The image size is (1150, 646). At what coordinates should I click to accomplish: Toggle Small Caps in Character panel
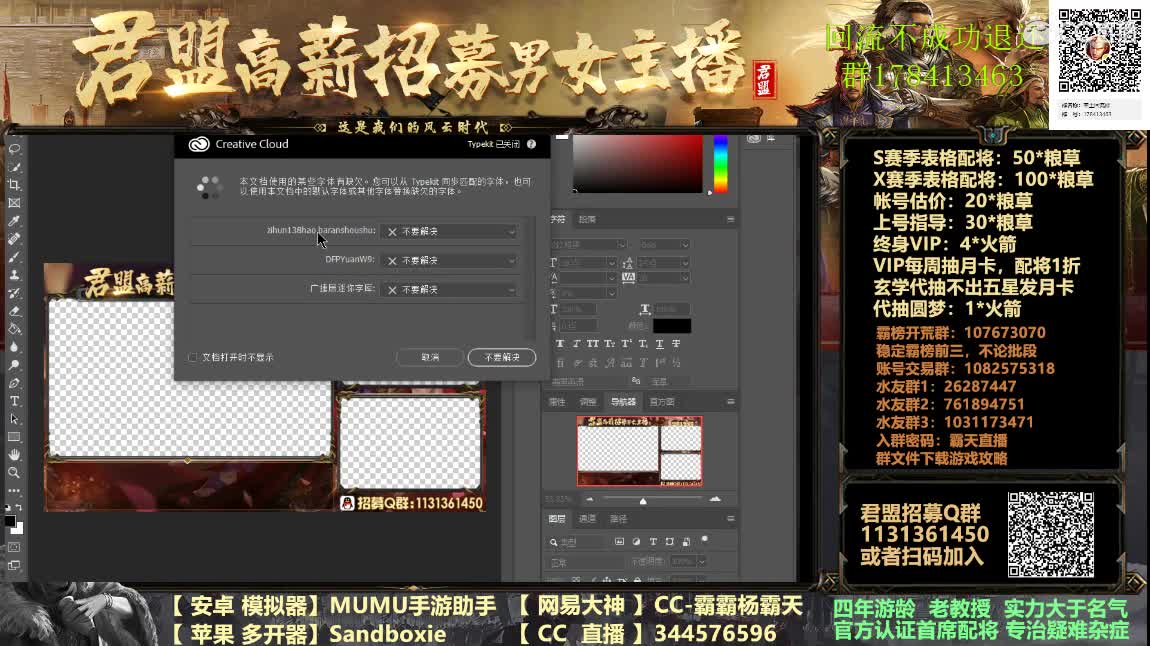[609, 344]
